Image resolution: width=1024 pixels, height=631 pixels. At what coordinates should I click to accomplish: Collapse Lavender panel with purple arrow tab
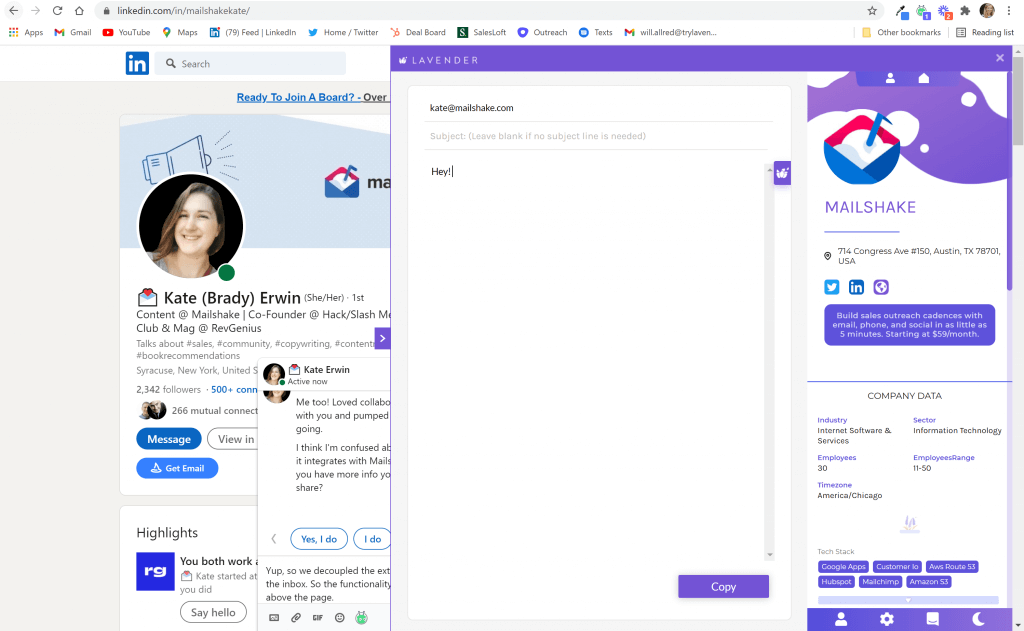pyautogui.click(x=383, y=338)
